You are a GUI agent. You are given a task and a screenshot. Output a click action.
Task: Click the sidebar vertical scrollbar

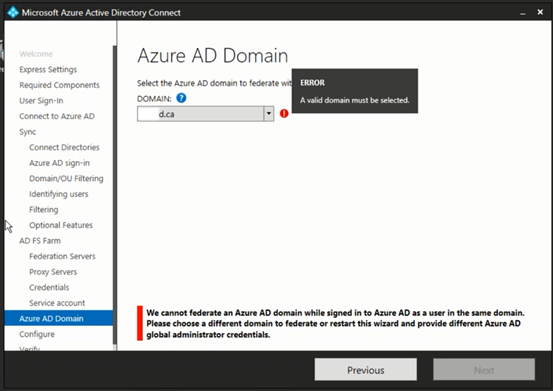coord(115,194)
